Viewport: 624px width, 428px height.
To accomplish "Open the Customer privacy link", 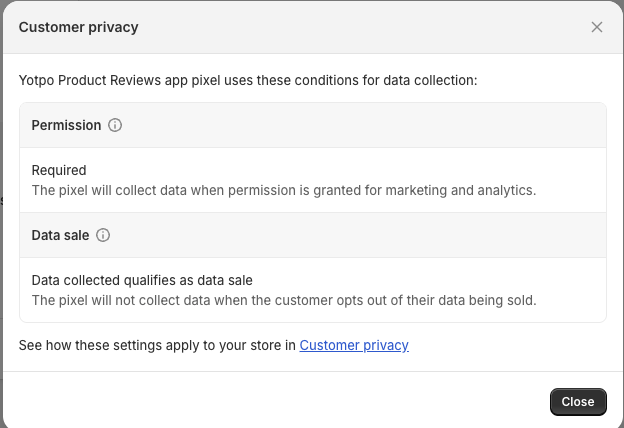I will (x=354, y=345).
